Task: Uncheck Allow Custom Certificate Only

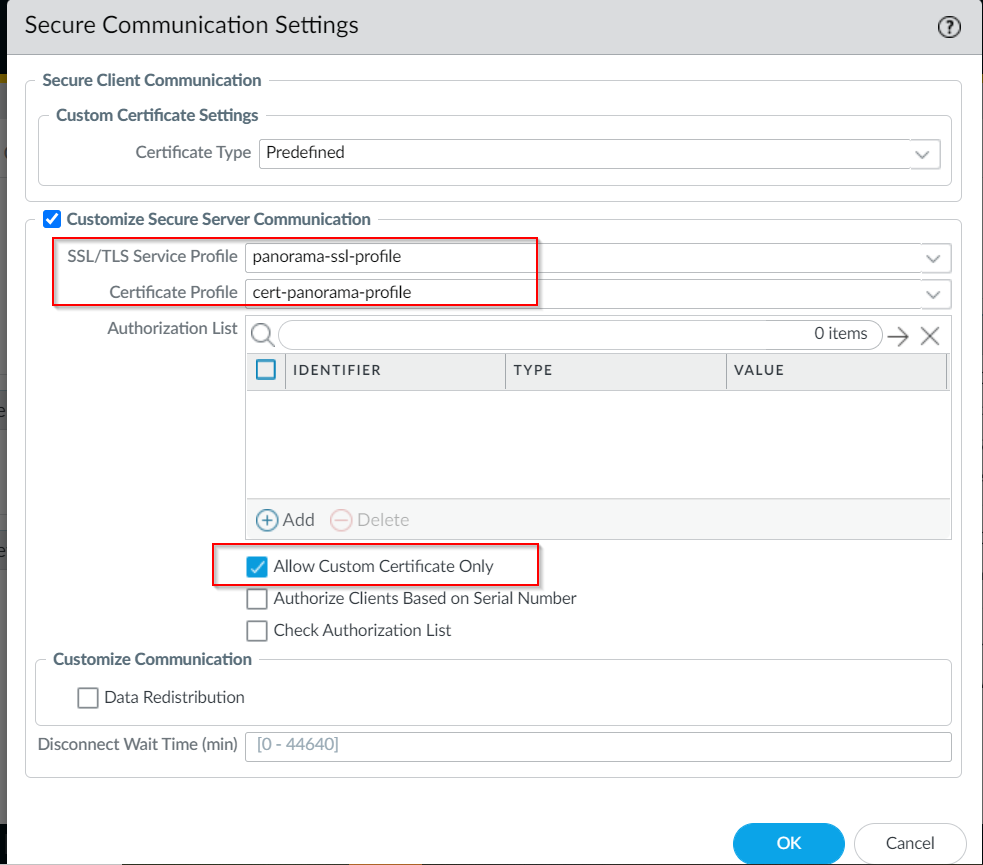Action: [257, 567]
